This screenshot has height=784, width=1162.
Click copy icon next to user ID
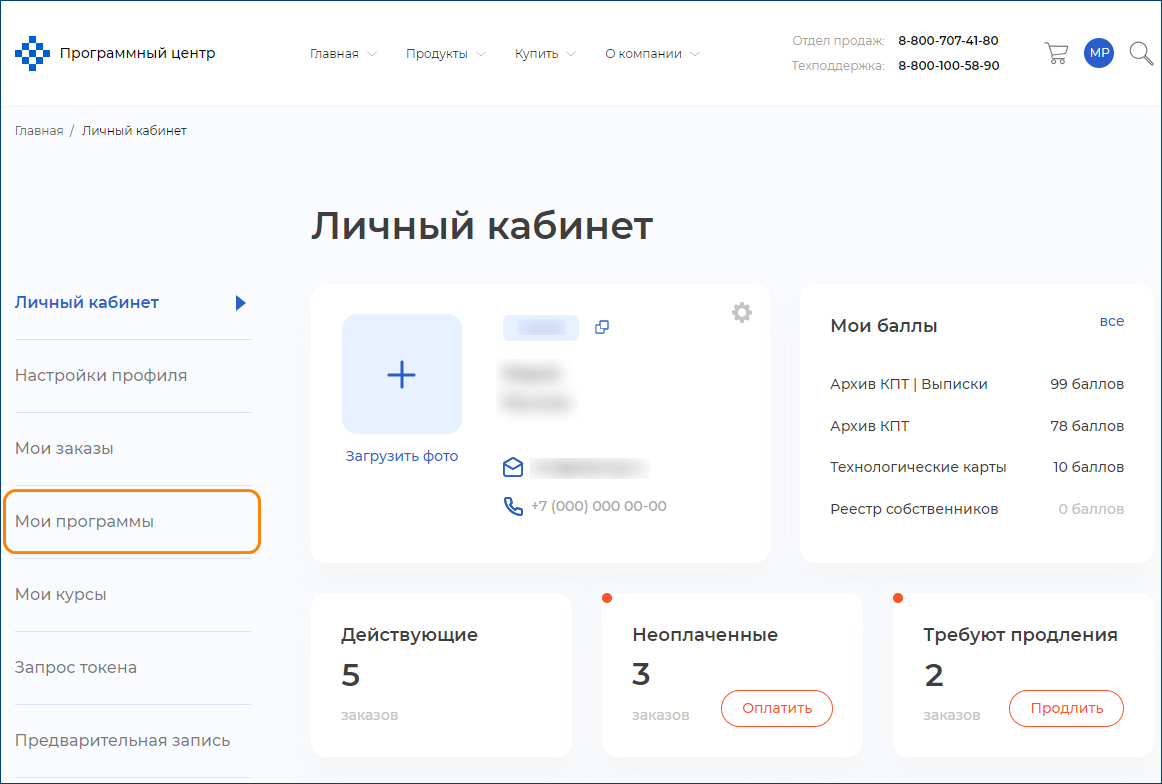[602, 327]
